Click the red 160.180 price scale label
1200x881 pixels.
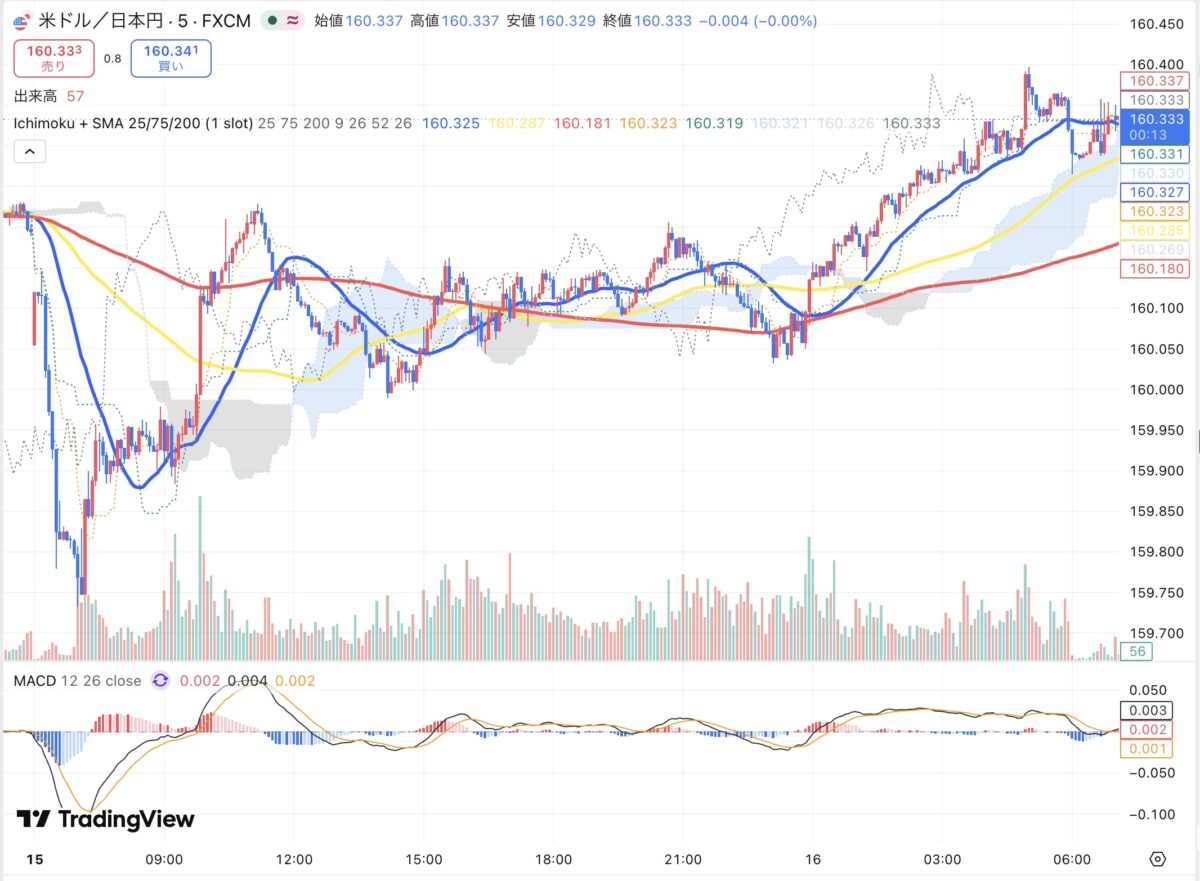pyautogui.click(x=1154, y=269)
